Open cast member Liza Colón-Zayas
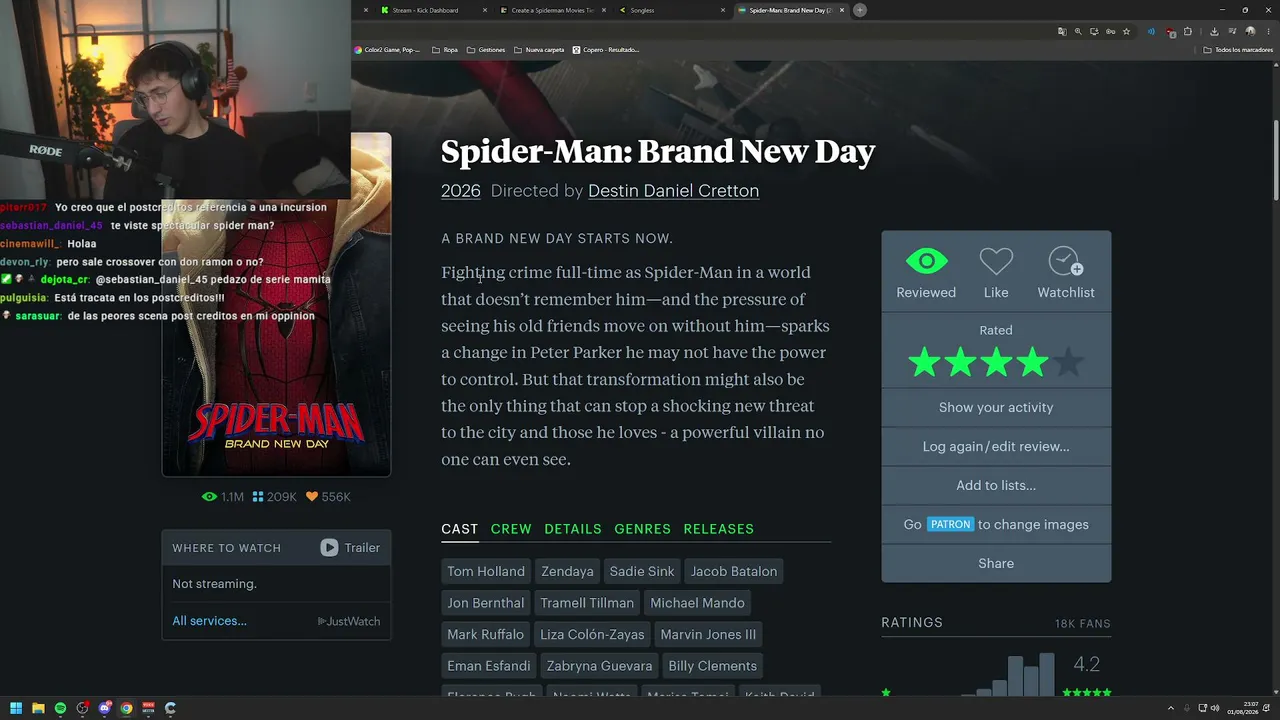Image resolution: width=1280 pixels, height=720 pixels. coord(592,634)
